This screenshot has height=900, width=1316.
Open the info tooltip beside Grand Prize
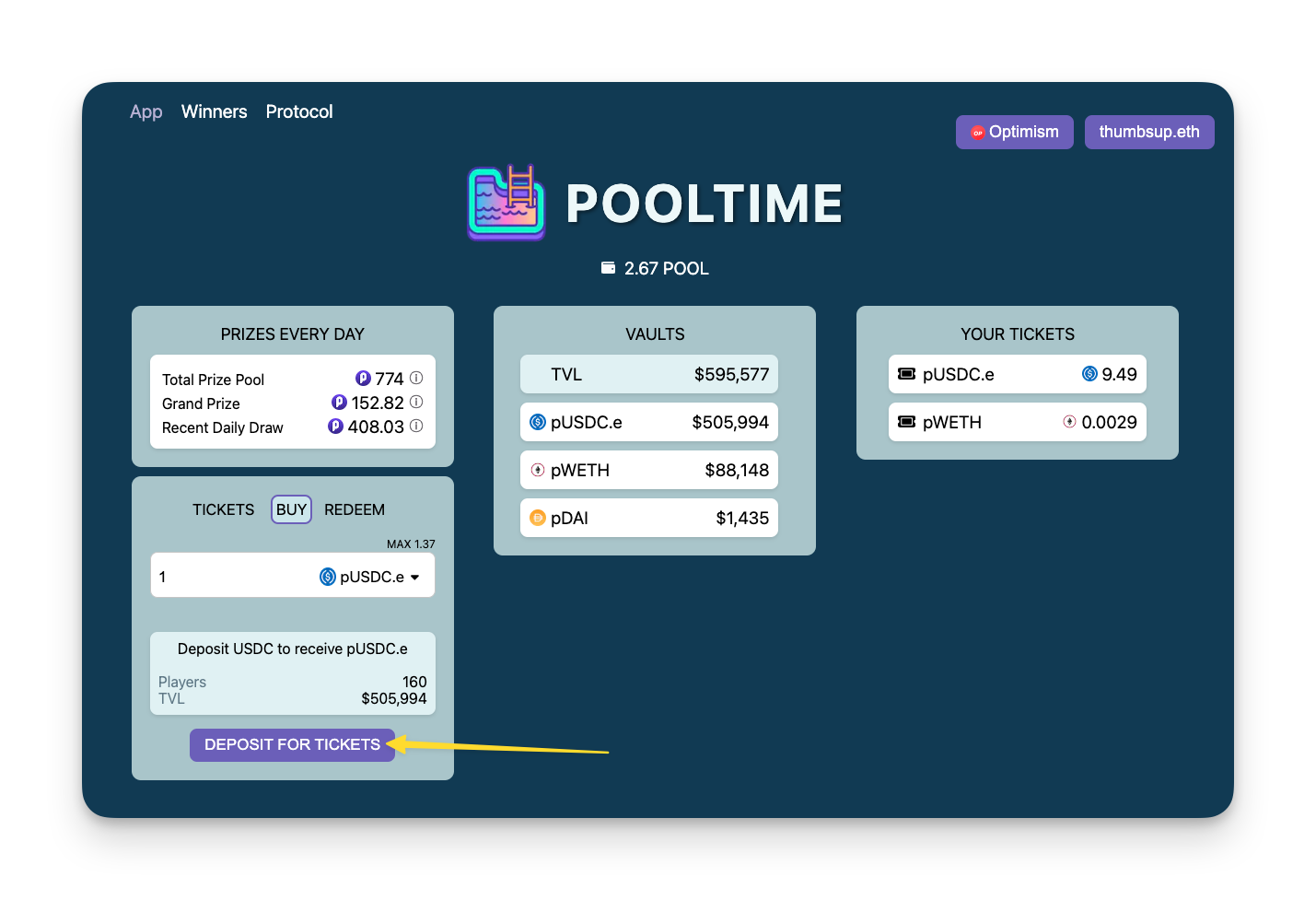click(x=415, y=402)
